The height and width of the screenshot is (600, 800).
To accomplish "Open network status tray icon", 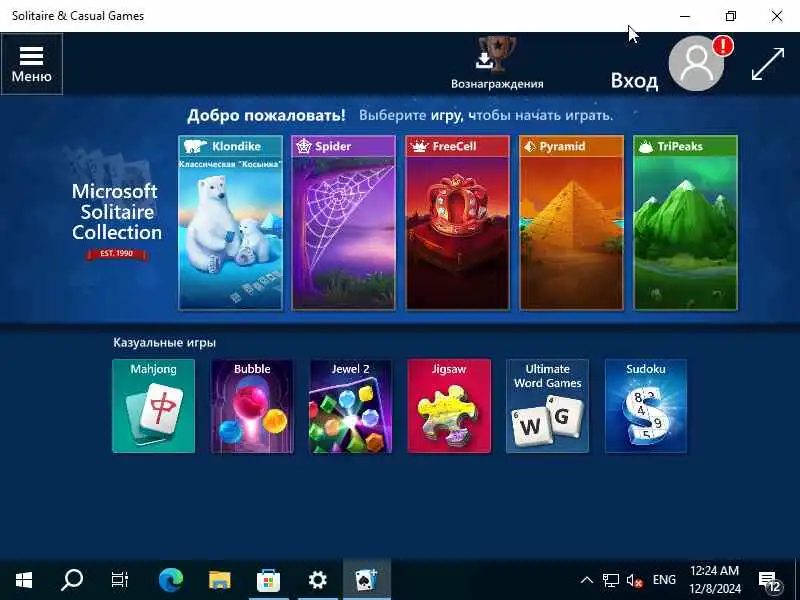I will click(611, 580).
